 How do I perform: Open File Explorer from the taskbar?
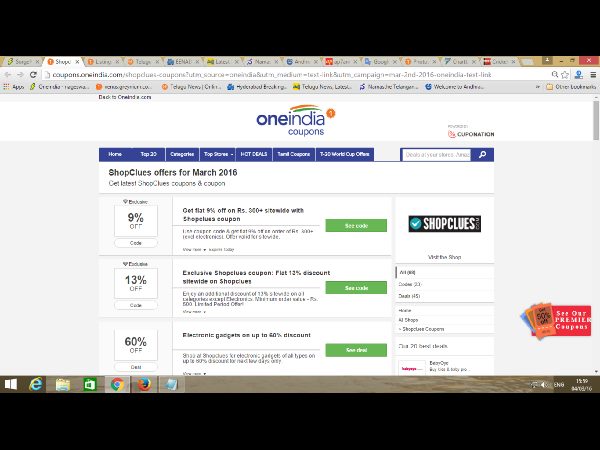[63, 384]
